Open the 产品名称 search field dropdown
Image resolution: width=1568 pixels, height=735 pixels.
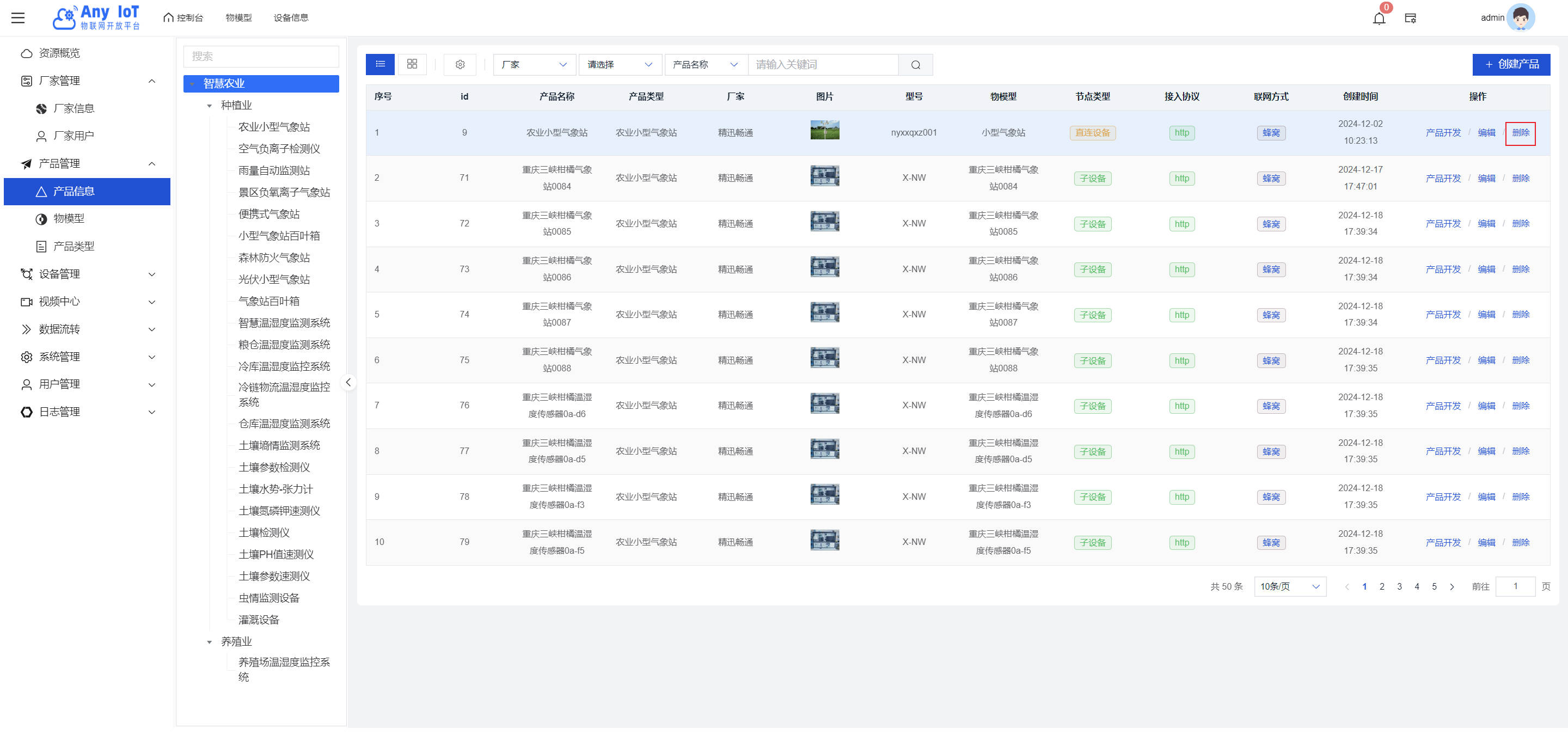[705, 64]
